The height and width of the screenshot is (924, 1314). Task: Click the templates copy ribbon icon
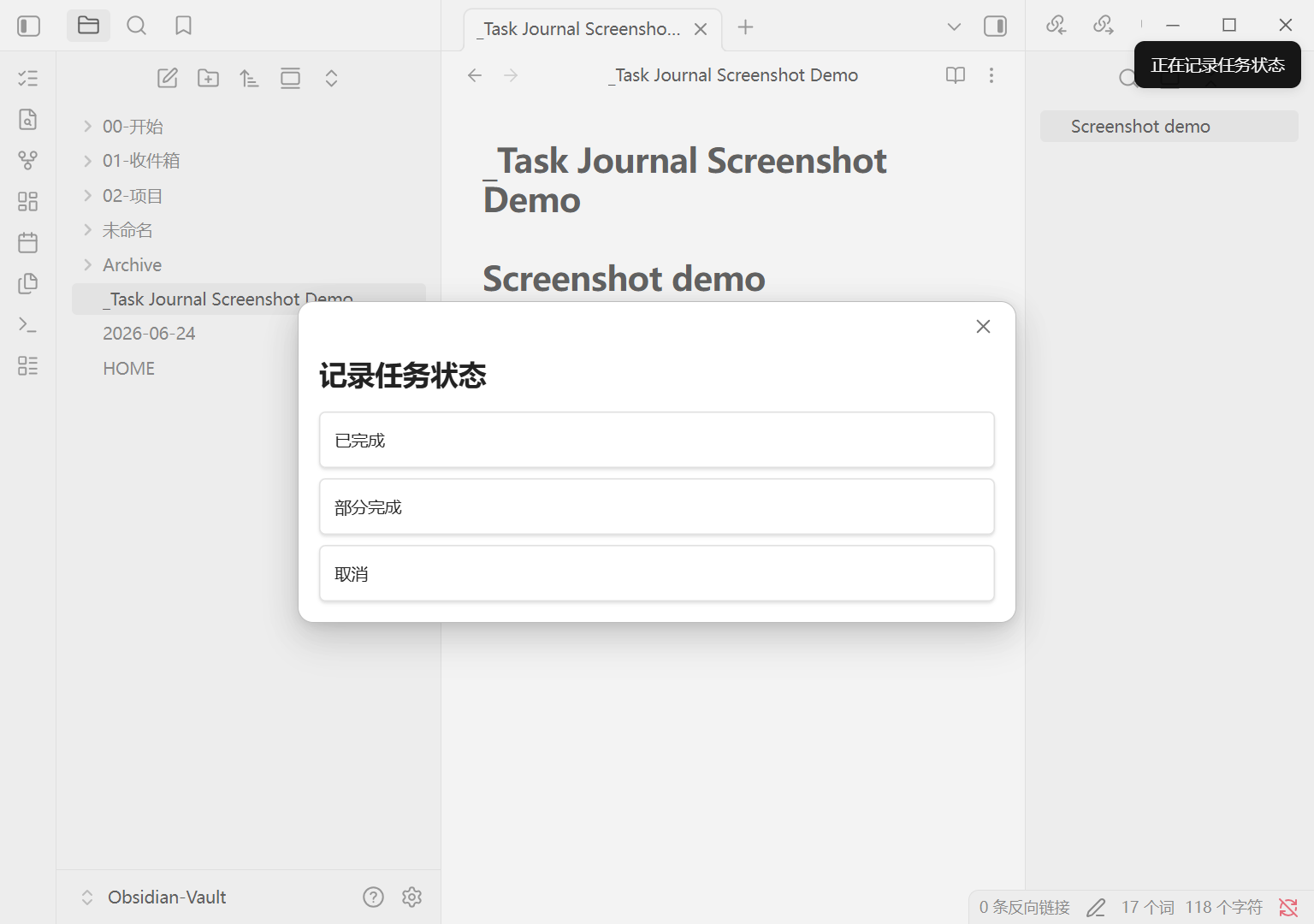click(27, 283)
